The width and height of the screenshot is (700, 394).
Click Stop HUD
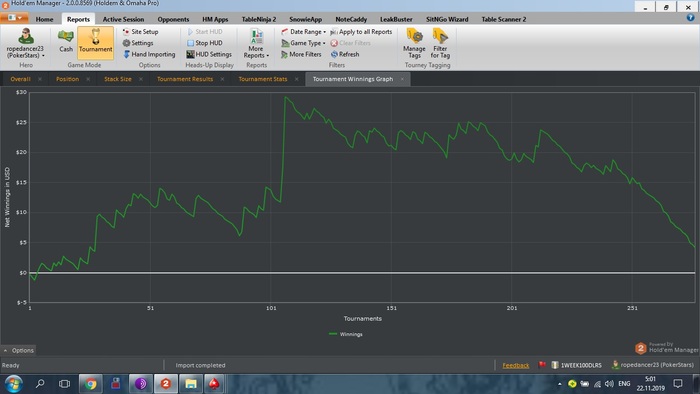[204, 43]
